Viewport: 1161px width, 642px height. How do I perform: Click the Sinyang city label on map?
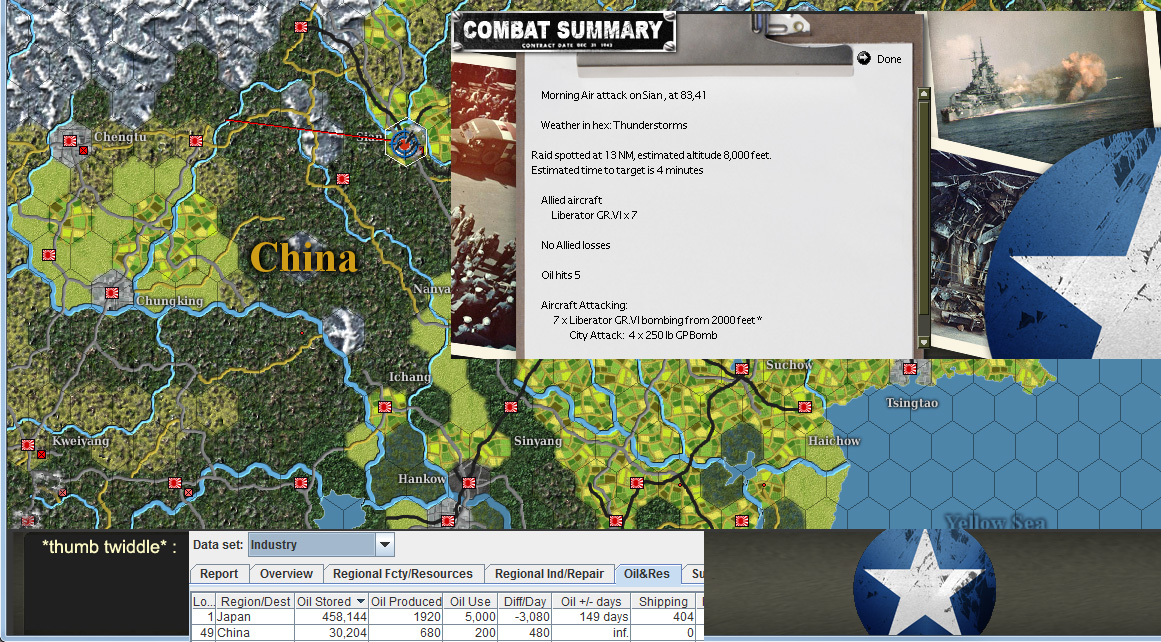coord(538,441)
